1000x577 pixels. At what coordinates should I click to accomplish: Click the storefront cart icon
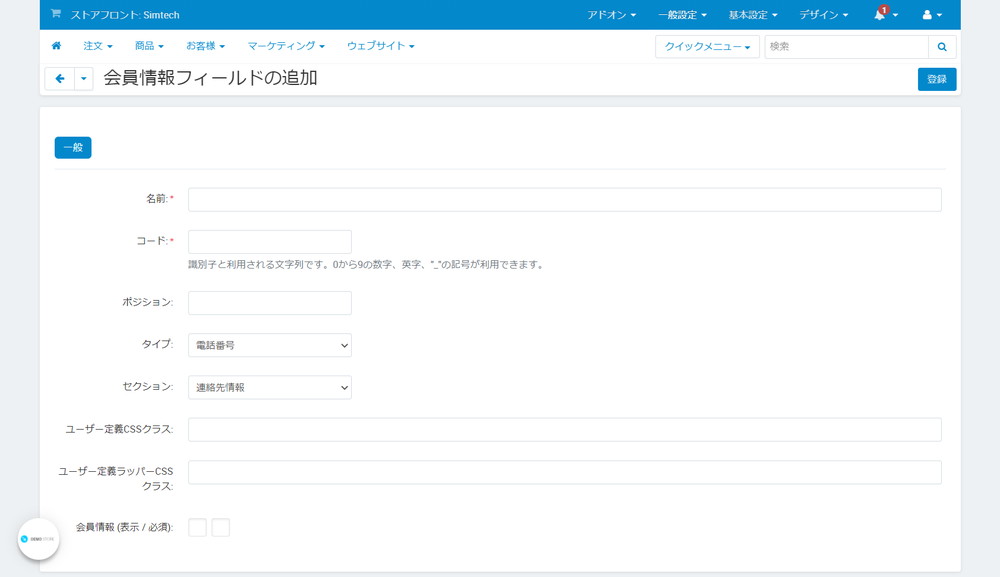tap(55, 14)
